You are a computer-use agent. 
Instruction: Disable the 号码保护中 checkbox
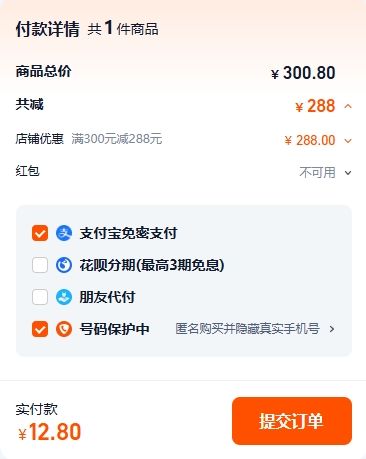click(40, 329)
